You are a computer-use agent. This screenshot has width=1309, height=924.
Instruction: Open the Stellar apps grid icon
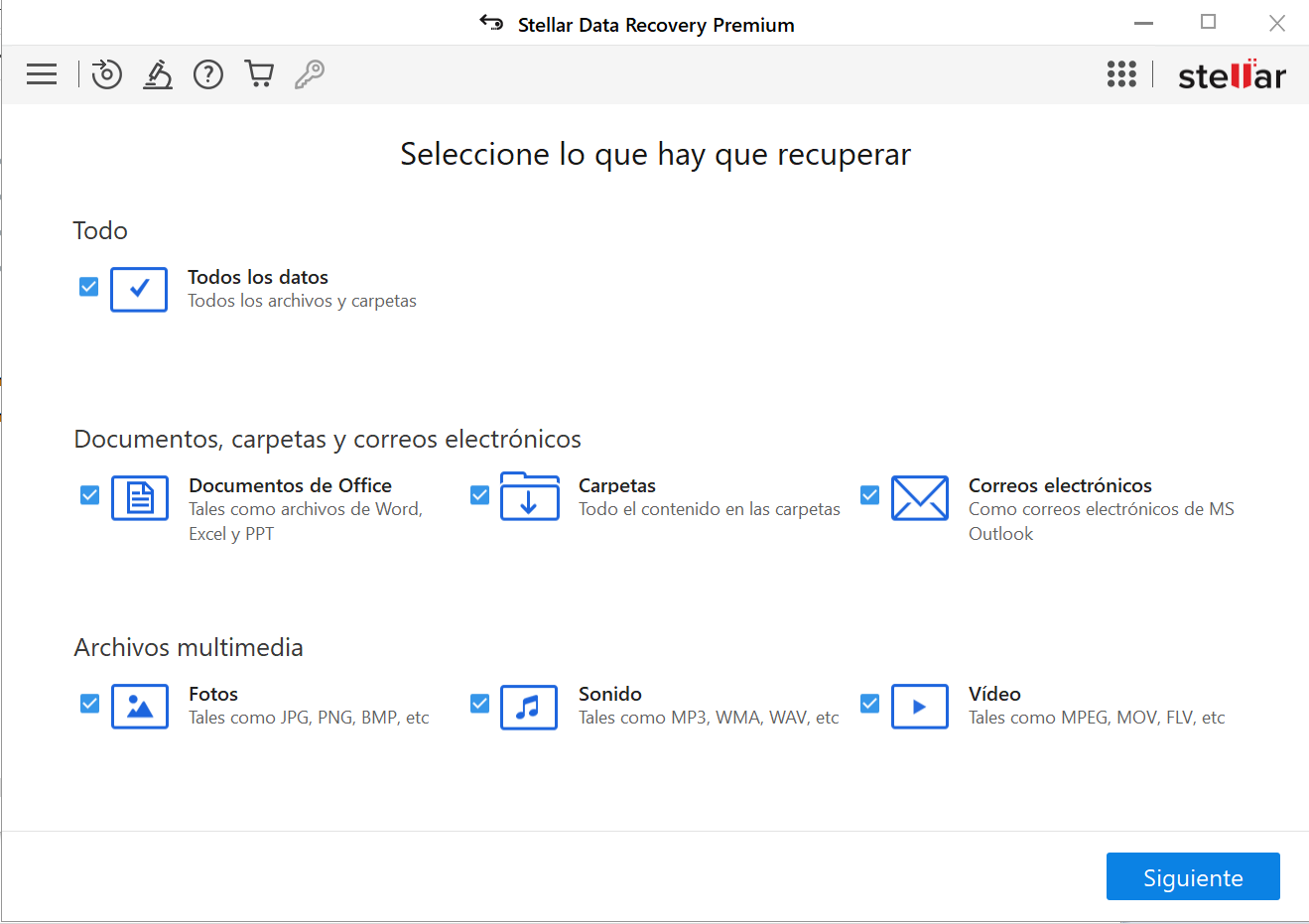[x=1121, y=73]
